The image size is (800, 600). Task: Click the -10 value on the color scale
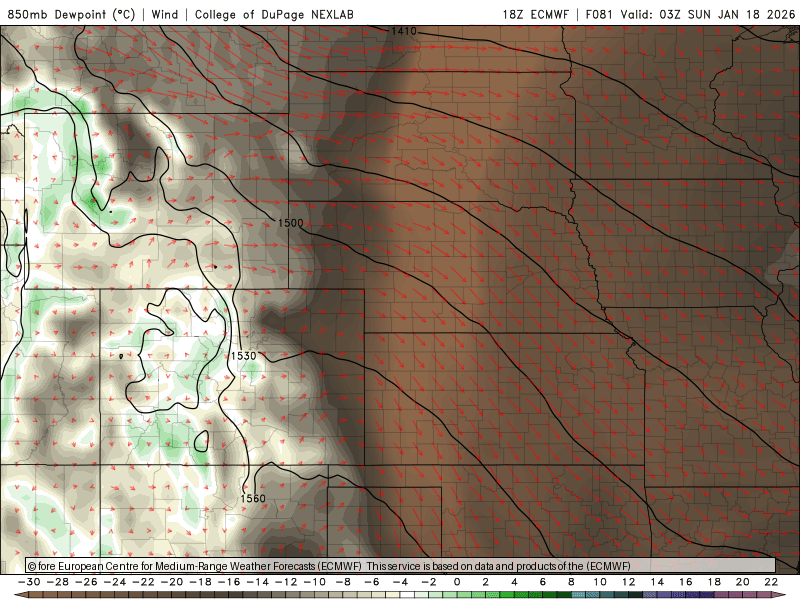tap(315, 582)
